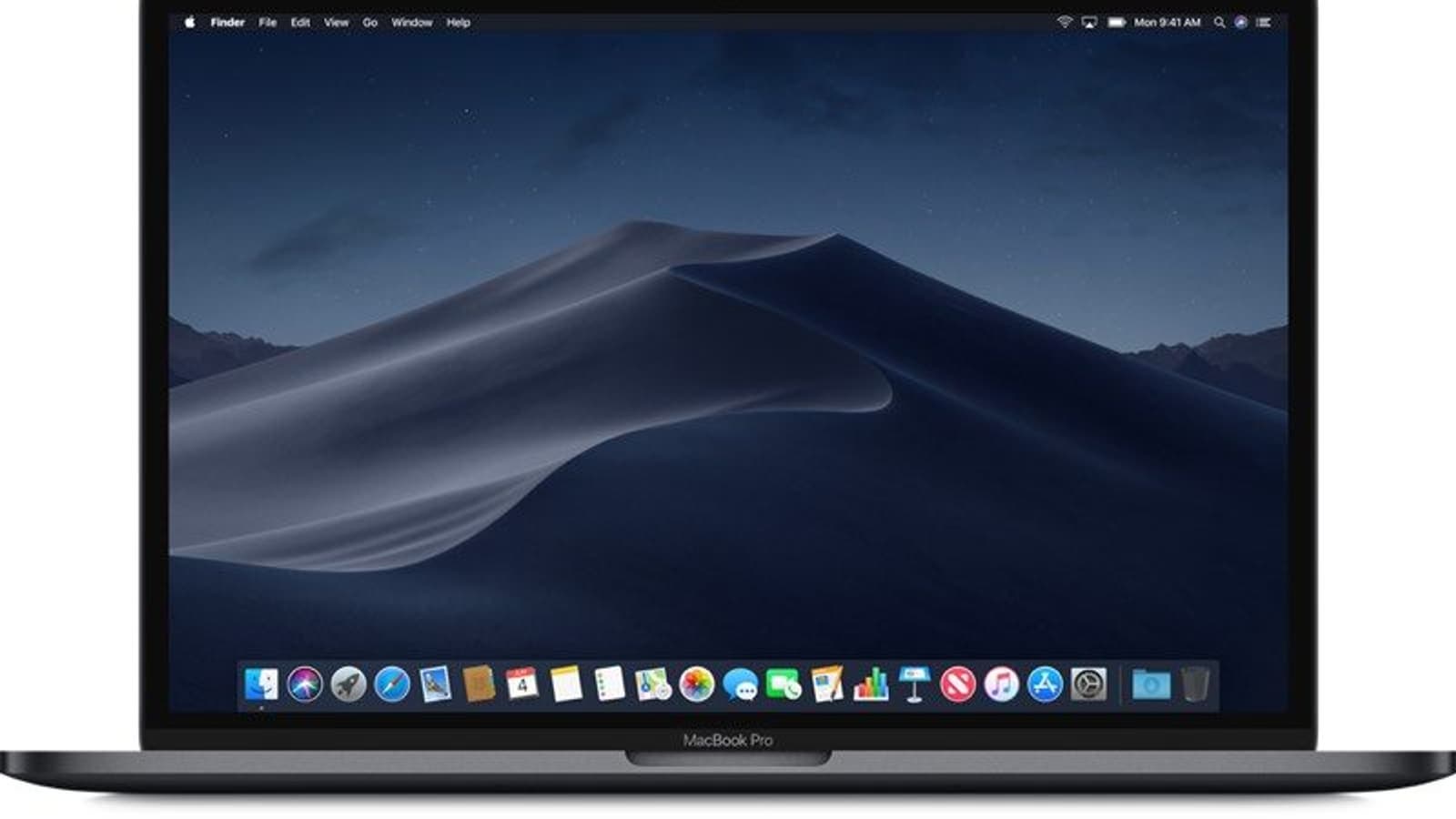Open the blue Downloads folder in Dock
1456x819 pixels.
click(x=1151, y=684)
